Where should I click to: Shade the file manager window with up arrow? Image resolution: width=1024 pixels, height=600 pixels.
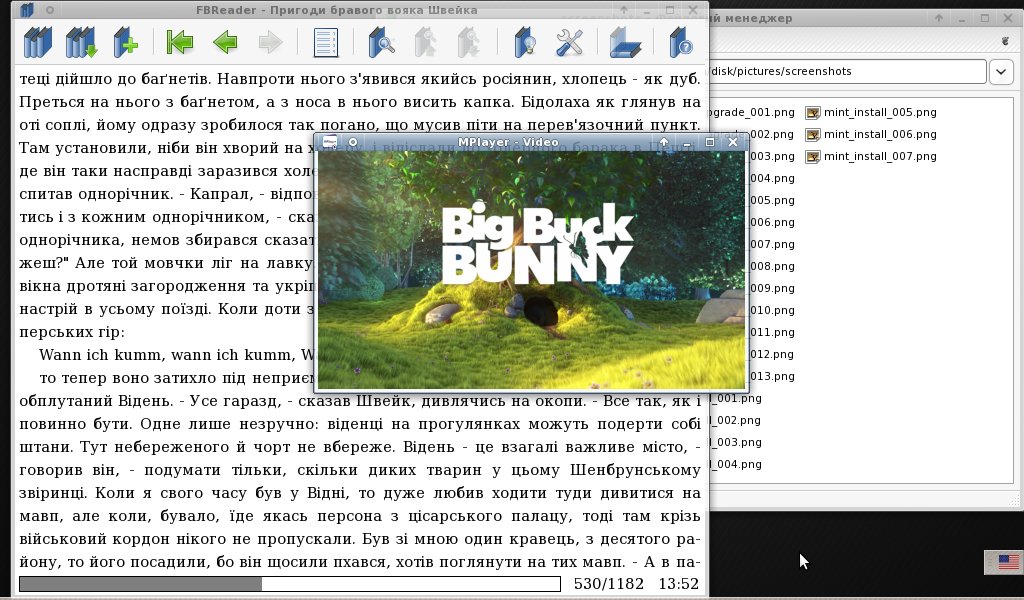(x=938, y=18)
